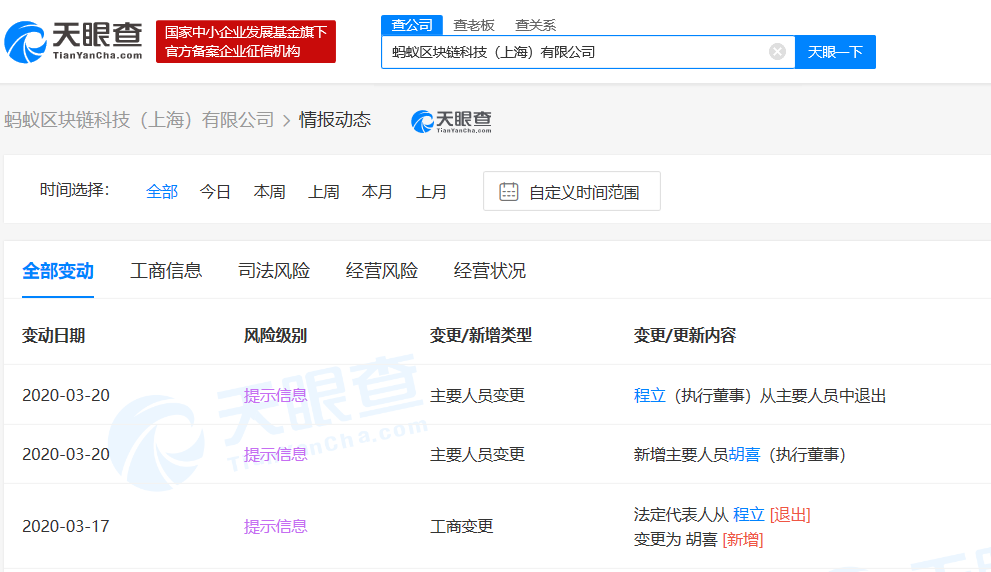Click the TianYanCha logo beside the breadcrumb
This screenshot has width=991, height=572.
(x=451, y=121)
